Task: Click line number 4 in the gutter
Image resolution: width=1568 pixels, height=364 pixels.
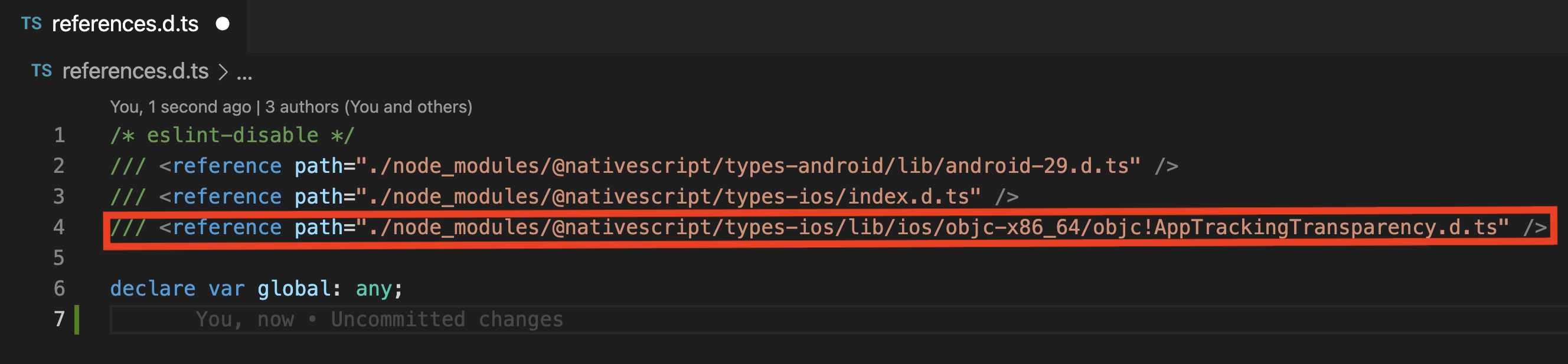Action: pyautogui.click(x=59, y=227)
